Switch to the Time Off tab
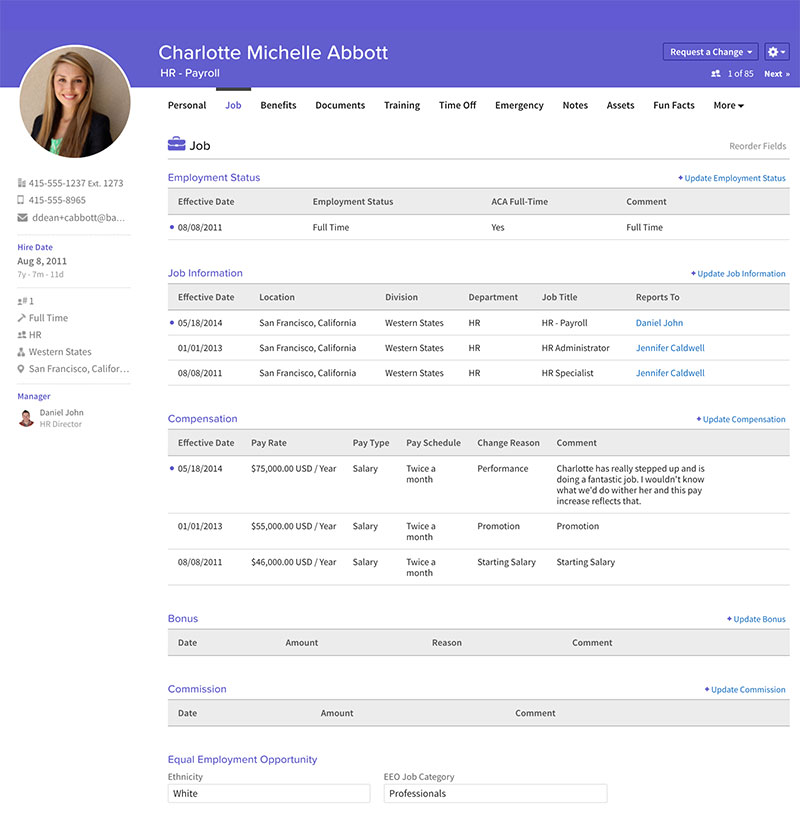This screenshot has width=800, height=820. tap(458, 105)
